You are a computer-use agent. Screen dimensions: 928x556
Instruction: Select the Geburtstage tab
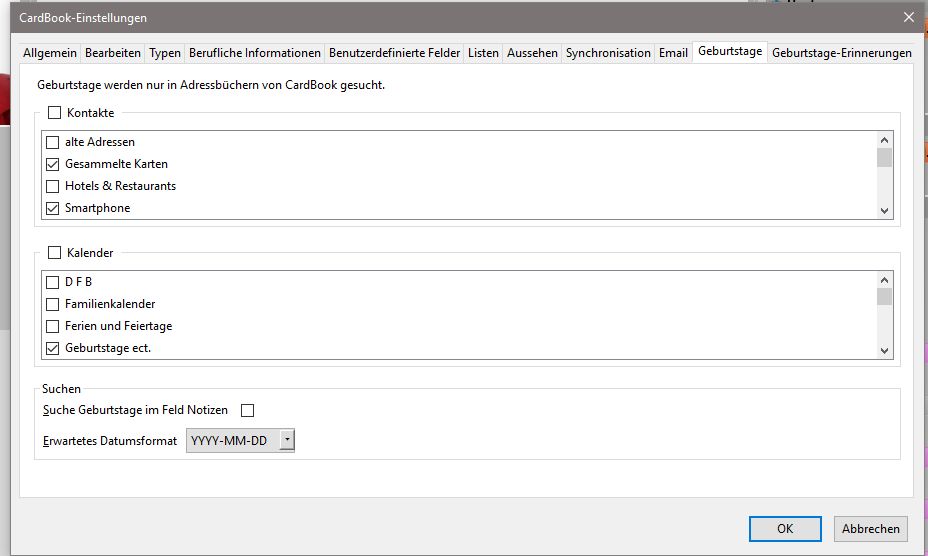coord(730,52)
